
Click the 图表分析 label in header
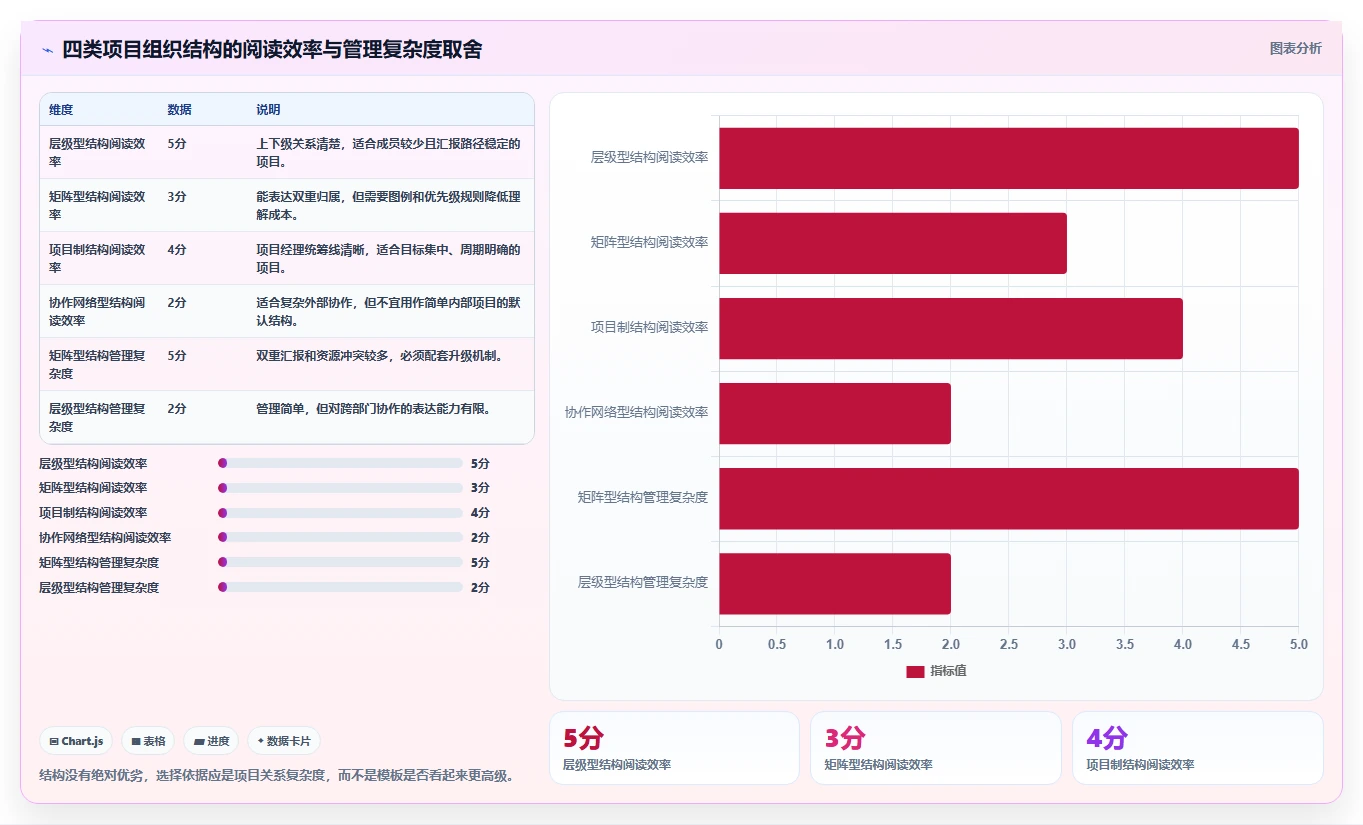point(1295,48)
